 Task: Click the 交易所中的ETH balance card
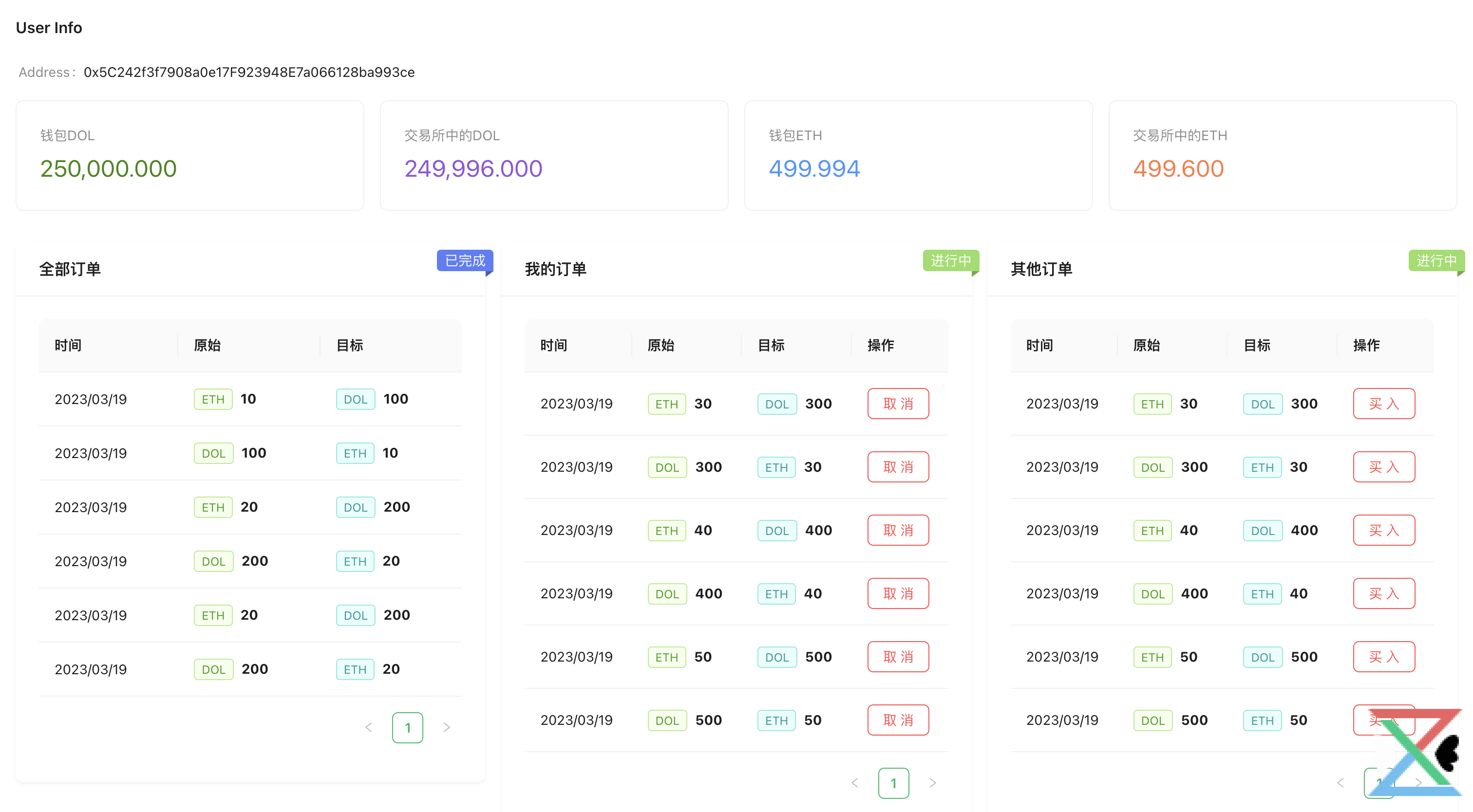click(1282, 155)
